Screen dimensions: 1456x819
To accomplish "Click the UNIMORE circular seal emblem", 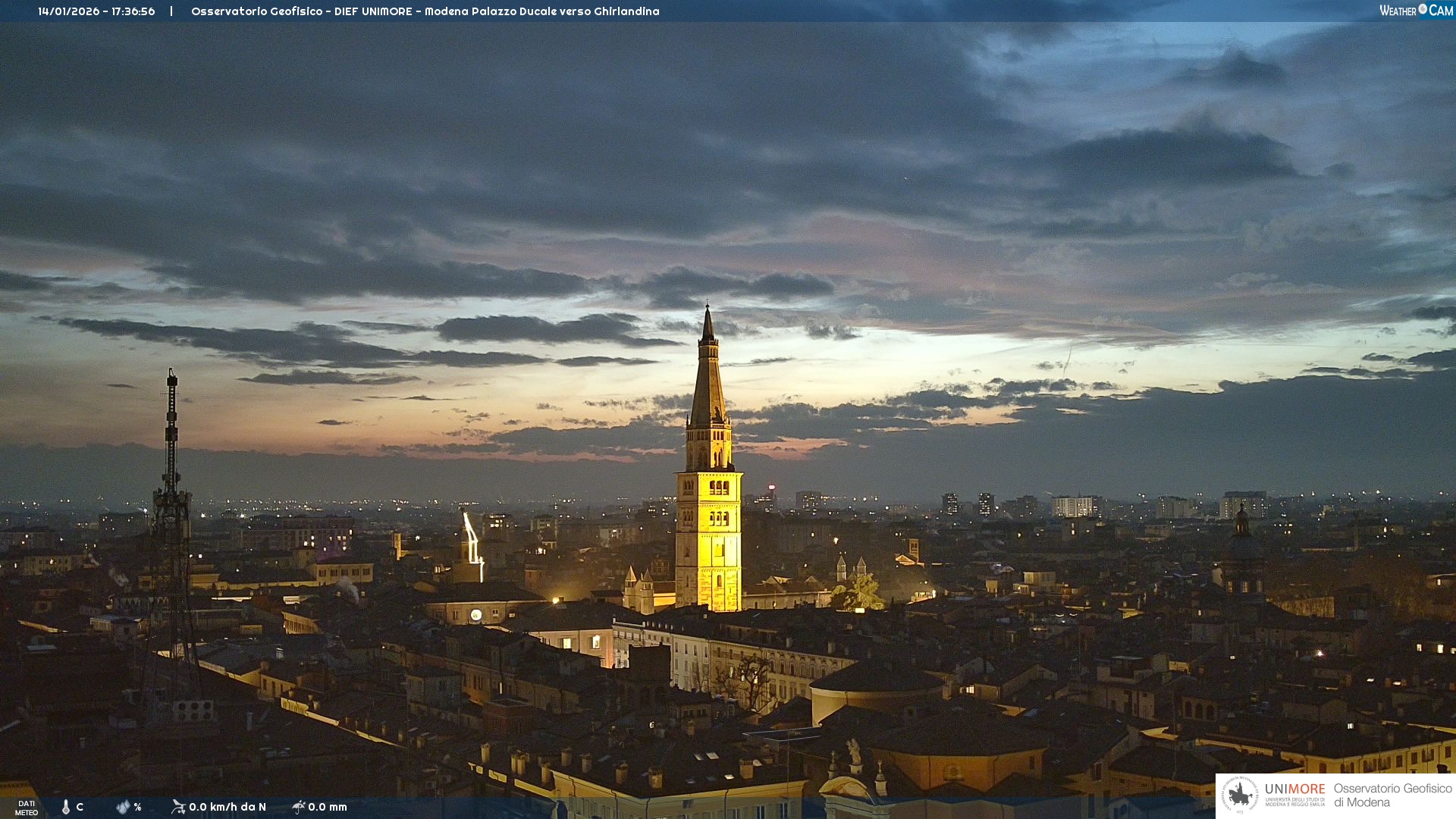I will pos(1239,795).
